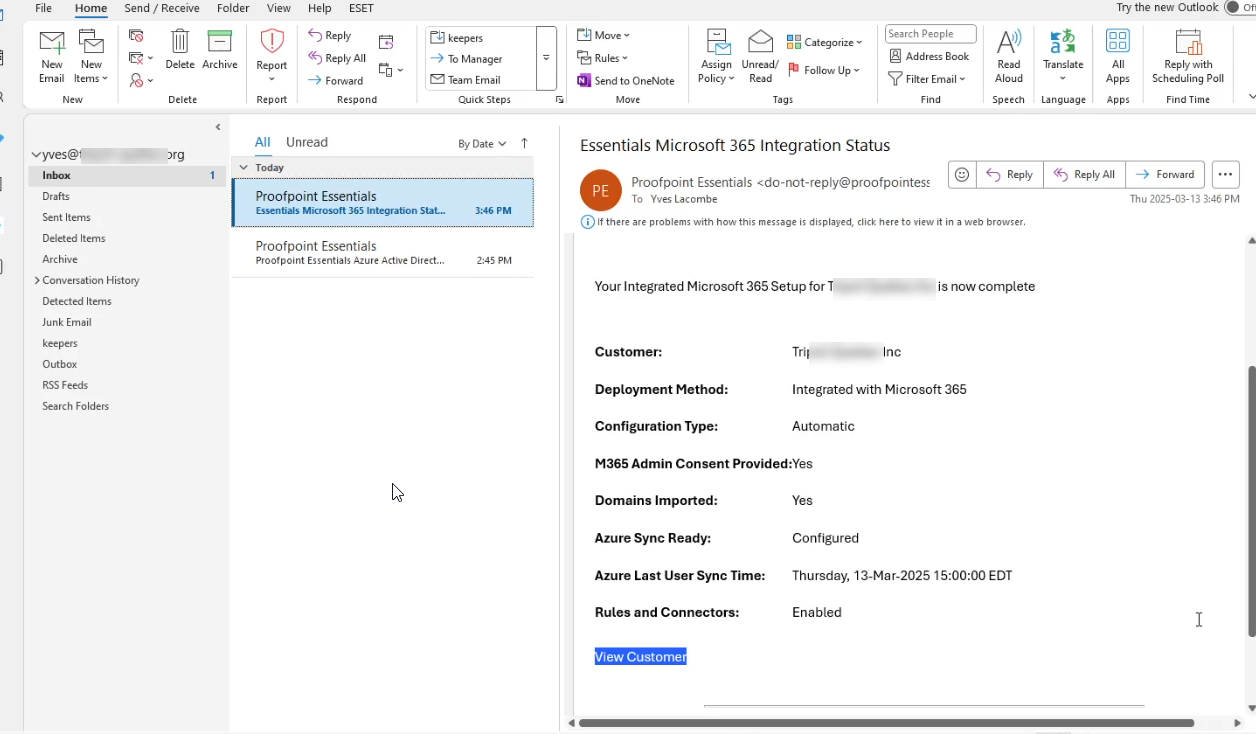Open the Deleted Items folder

click(x=73, y=238)
